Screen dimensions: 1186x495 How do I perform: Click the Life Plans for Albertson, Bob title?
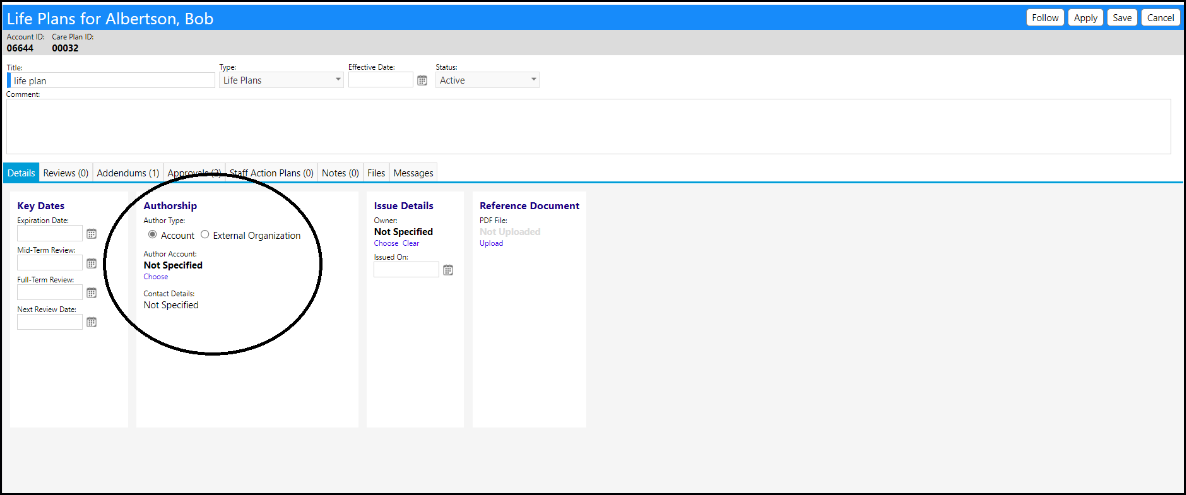click(110, 19)
